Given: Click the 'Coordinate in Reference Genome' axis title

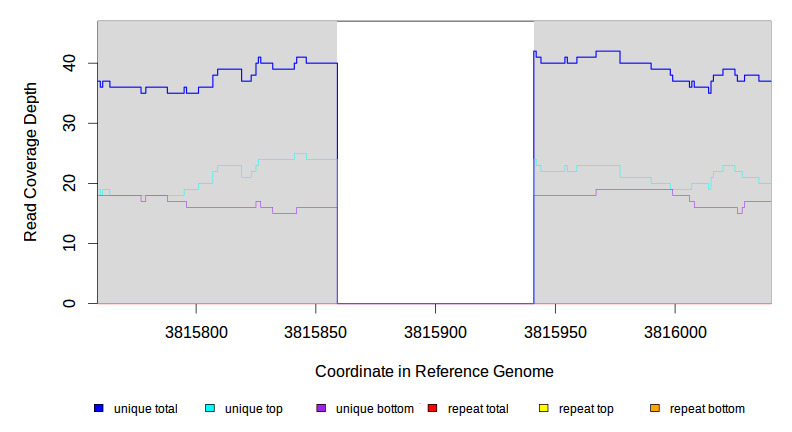Looking at the screenshot, I should coord(434,371).
